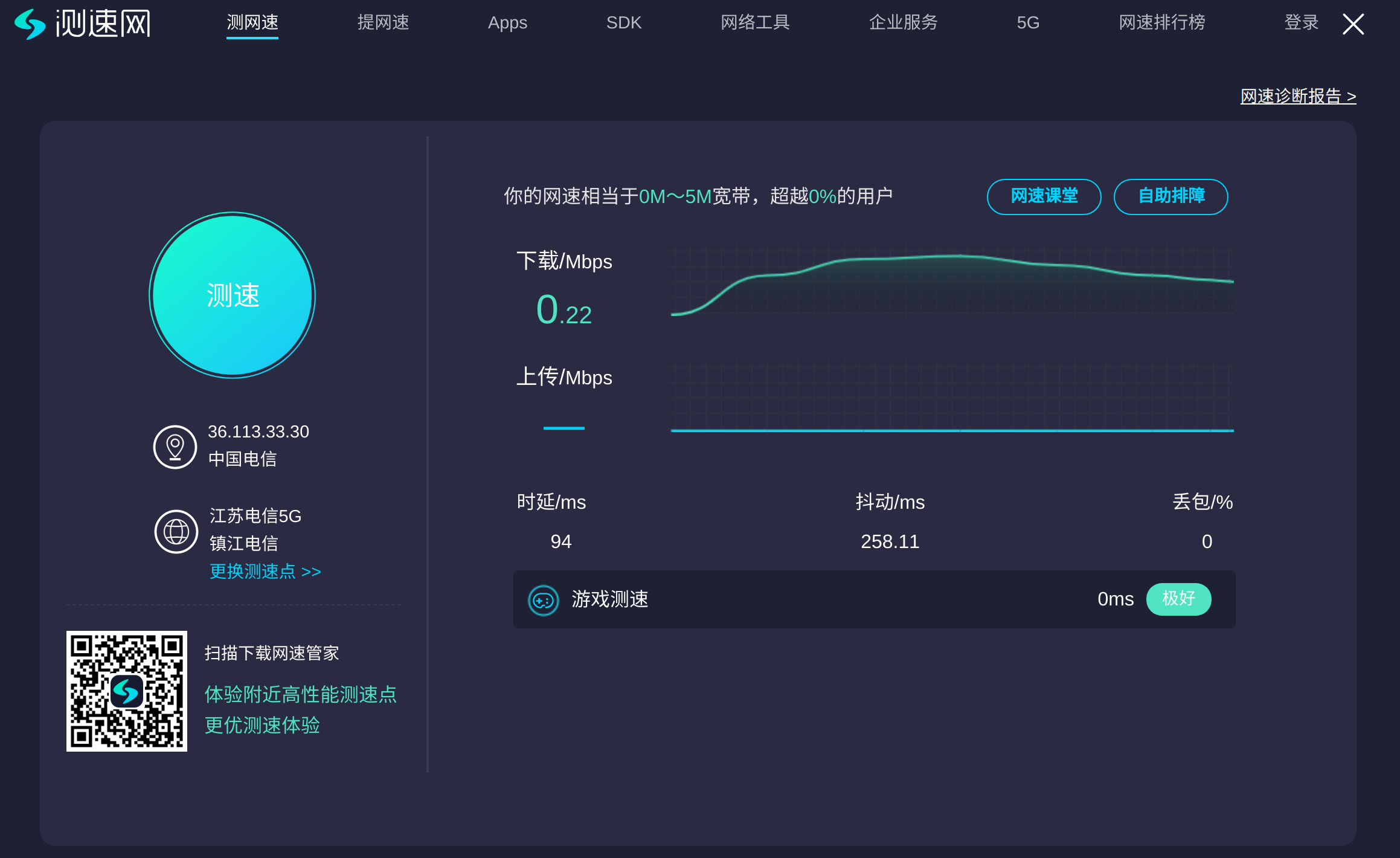Click the QR code image for 网速管家

(x=127, y=691)
